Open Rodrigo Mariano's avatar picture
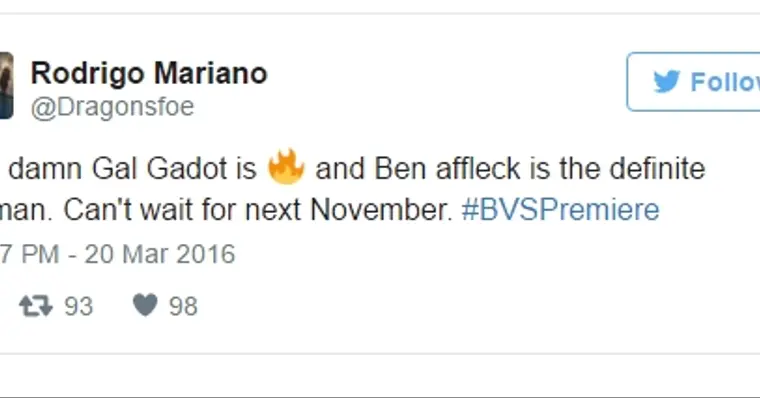This screenshot has height=398, width=760. tap(6, 85)
